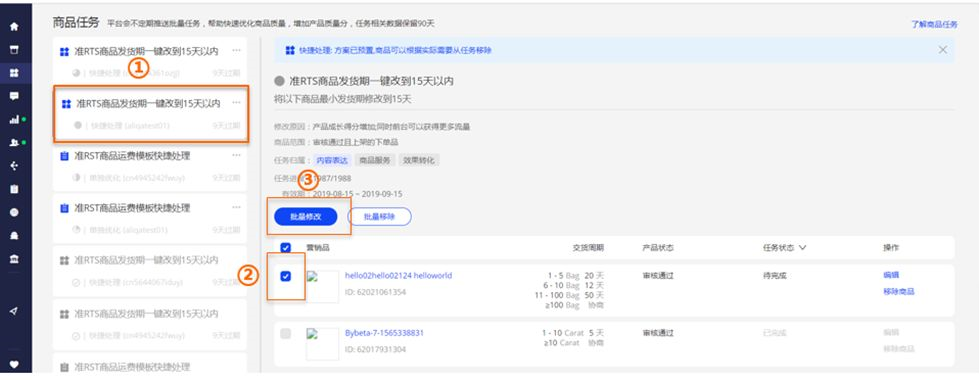Click 编辑 in the hello02hello02124 row
The height and width of the screenshot is (380, 979).
click(x=891, y=275)
